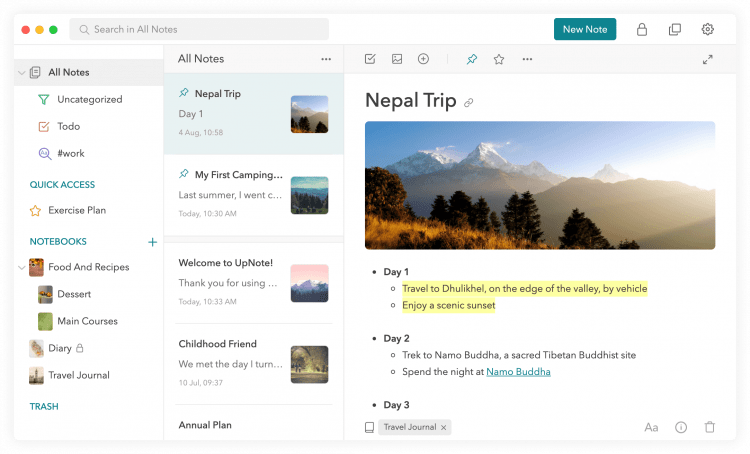The image size is (750, 454).
Task: Follow the Namo Buddha hyperlink
Action: (x=518, y=372)
